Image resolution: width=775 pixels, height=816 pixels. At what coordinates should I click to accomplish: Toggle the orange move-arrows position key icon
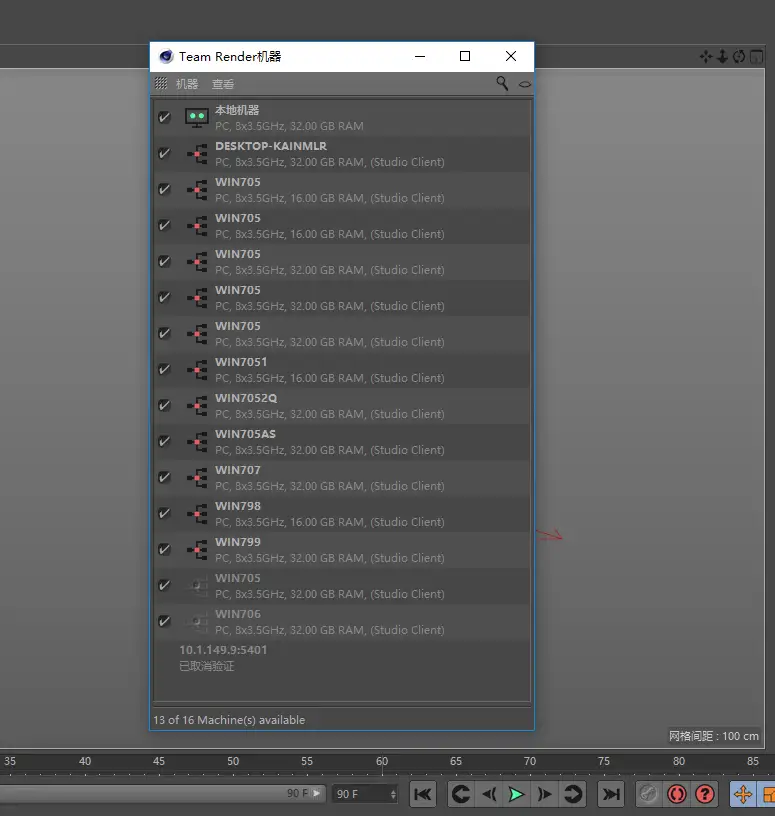tap(743, 794)
